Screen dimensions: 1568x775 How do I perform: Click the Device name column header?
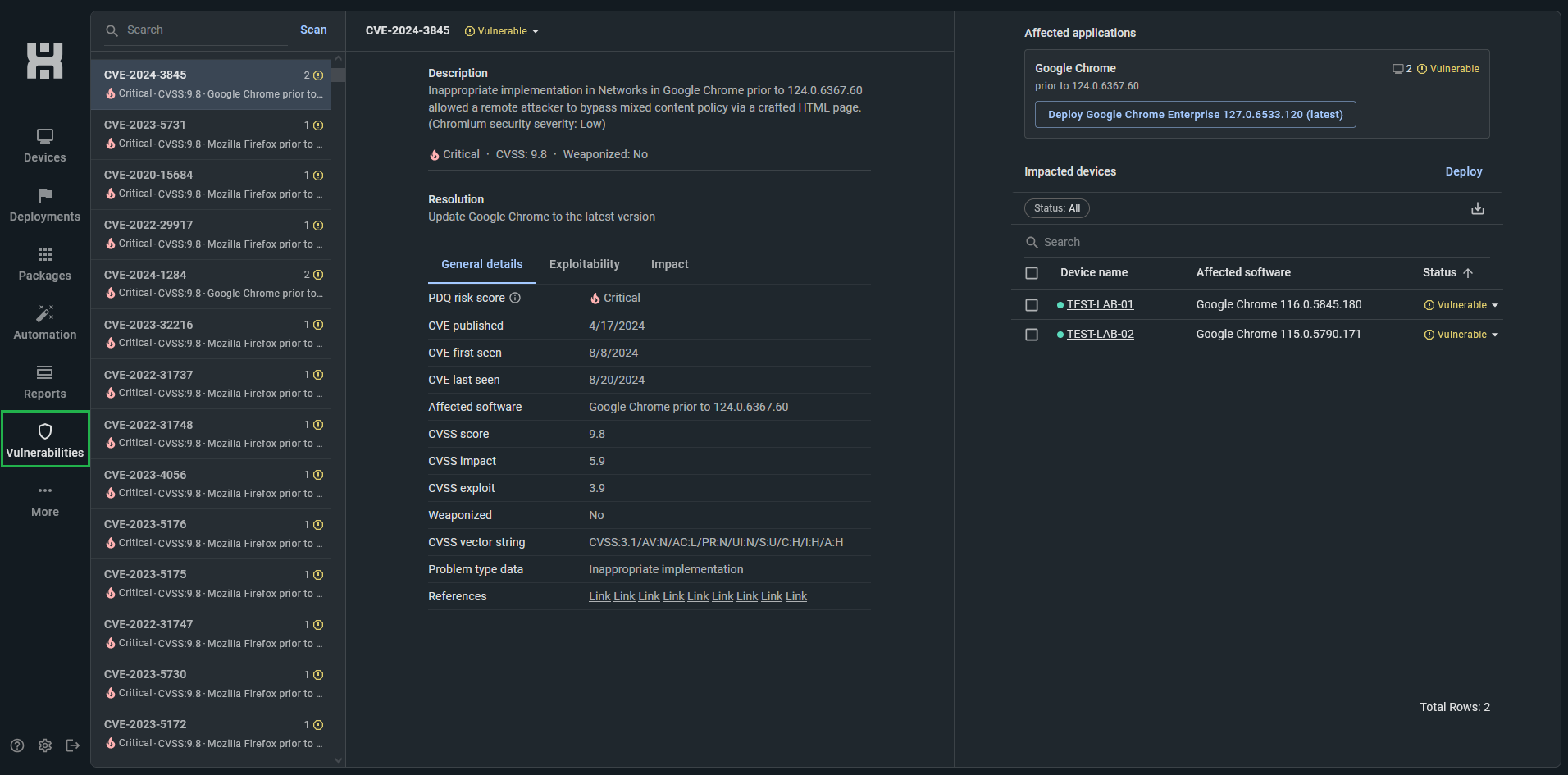pos(1093,272)
